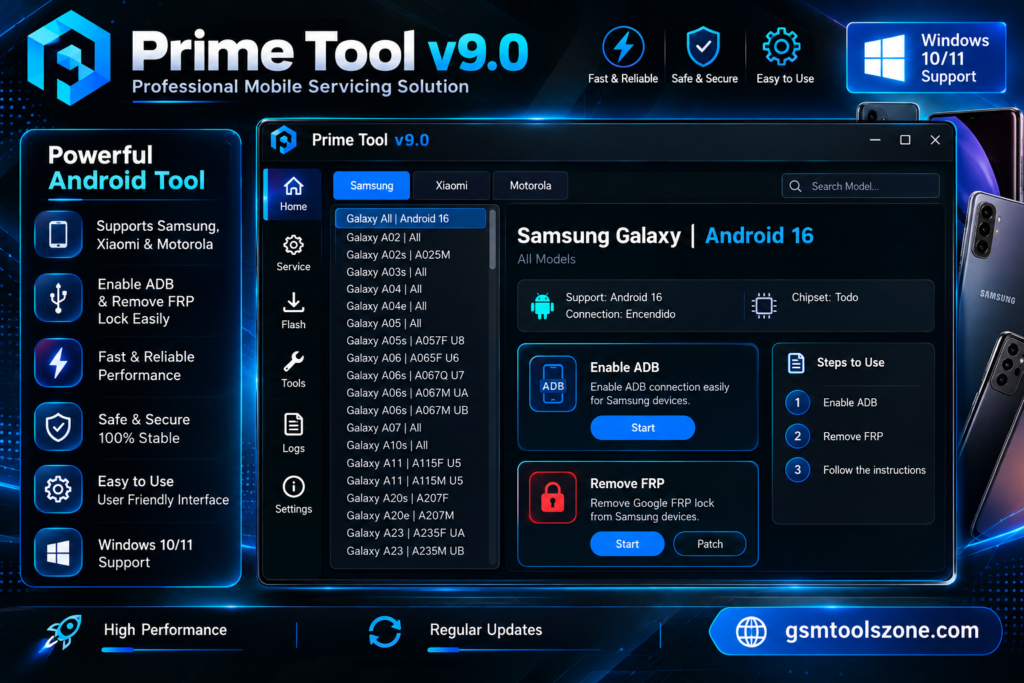Open the Tools wrench section
Image resolution: width=1024 pixels, height=683 pixels.
293,370
